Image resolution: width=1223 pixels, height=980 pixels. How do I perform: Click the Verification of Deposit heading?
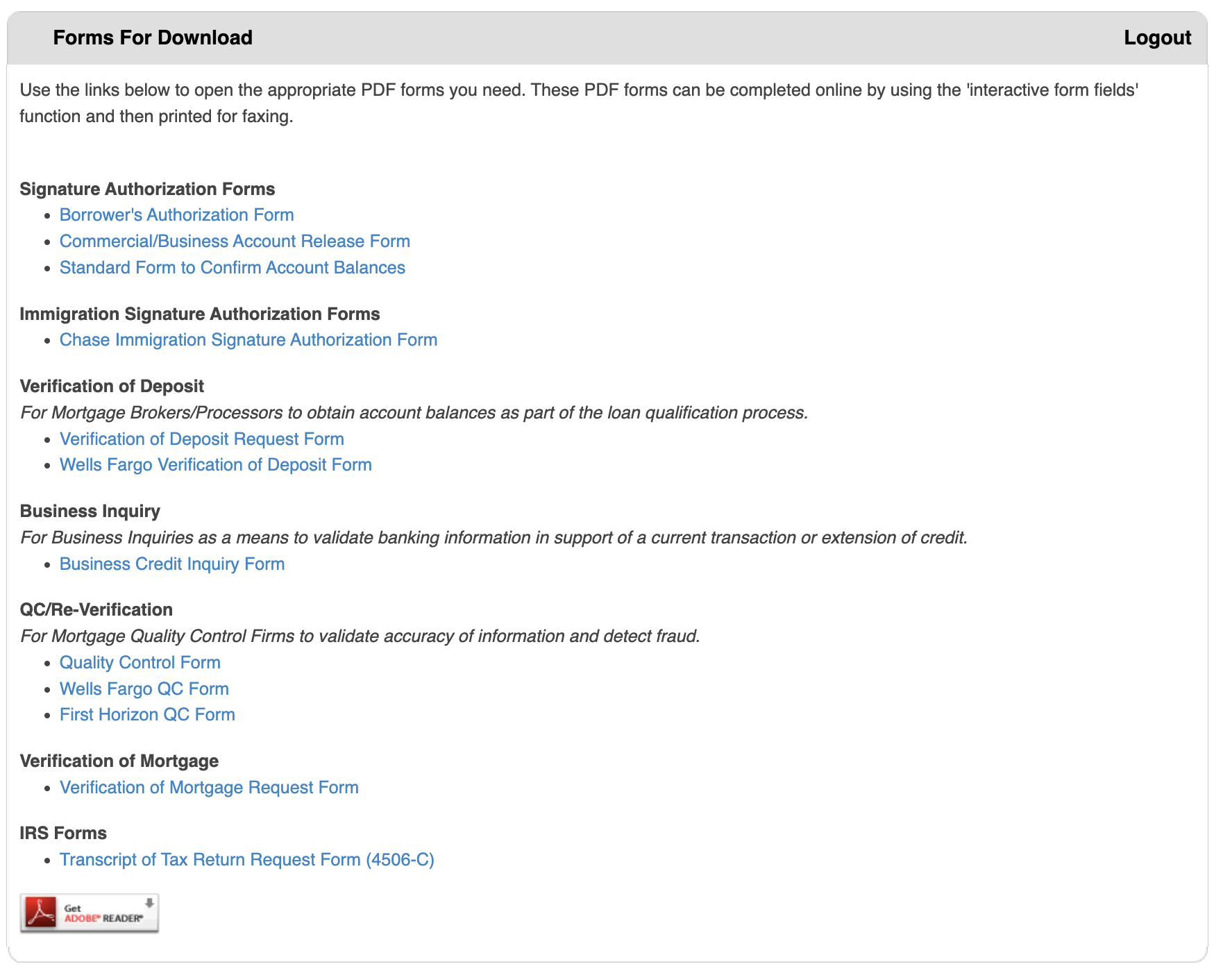tap(112, 386)
